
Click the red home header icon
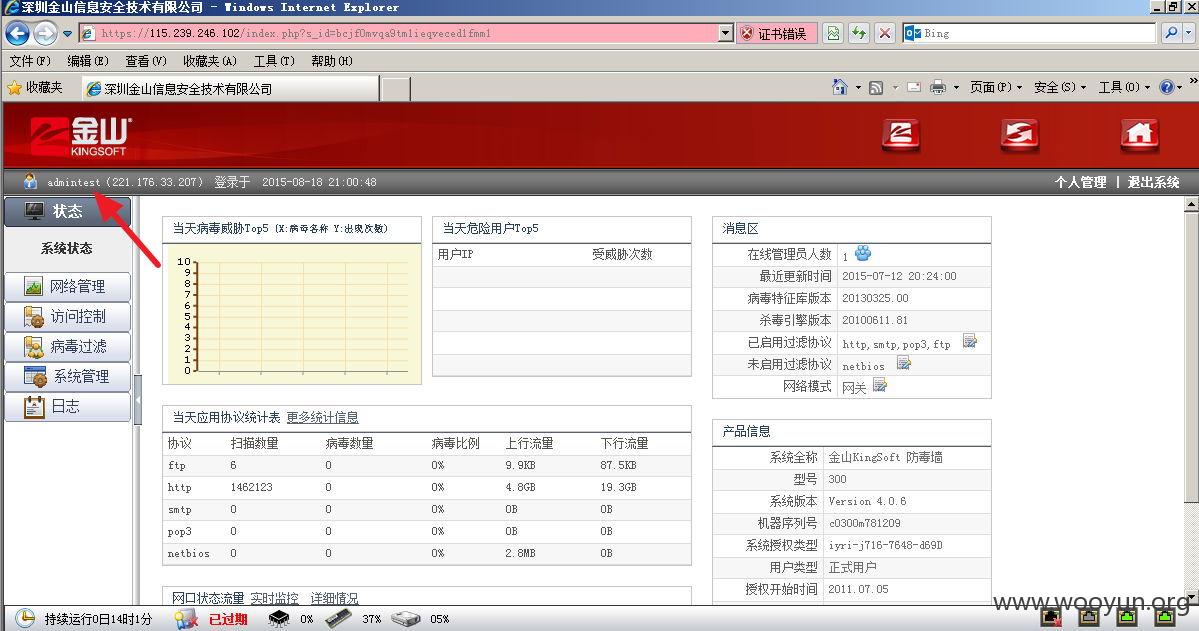(x=1139, y=135)
